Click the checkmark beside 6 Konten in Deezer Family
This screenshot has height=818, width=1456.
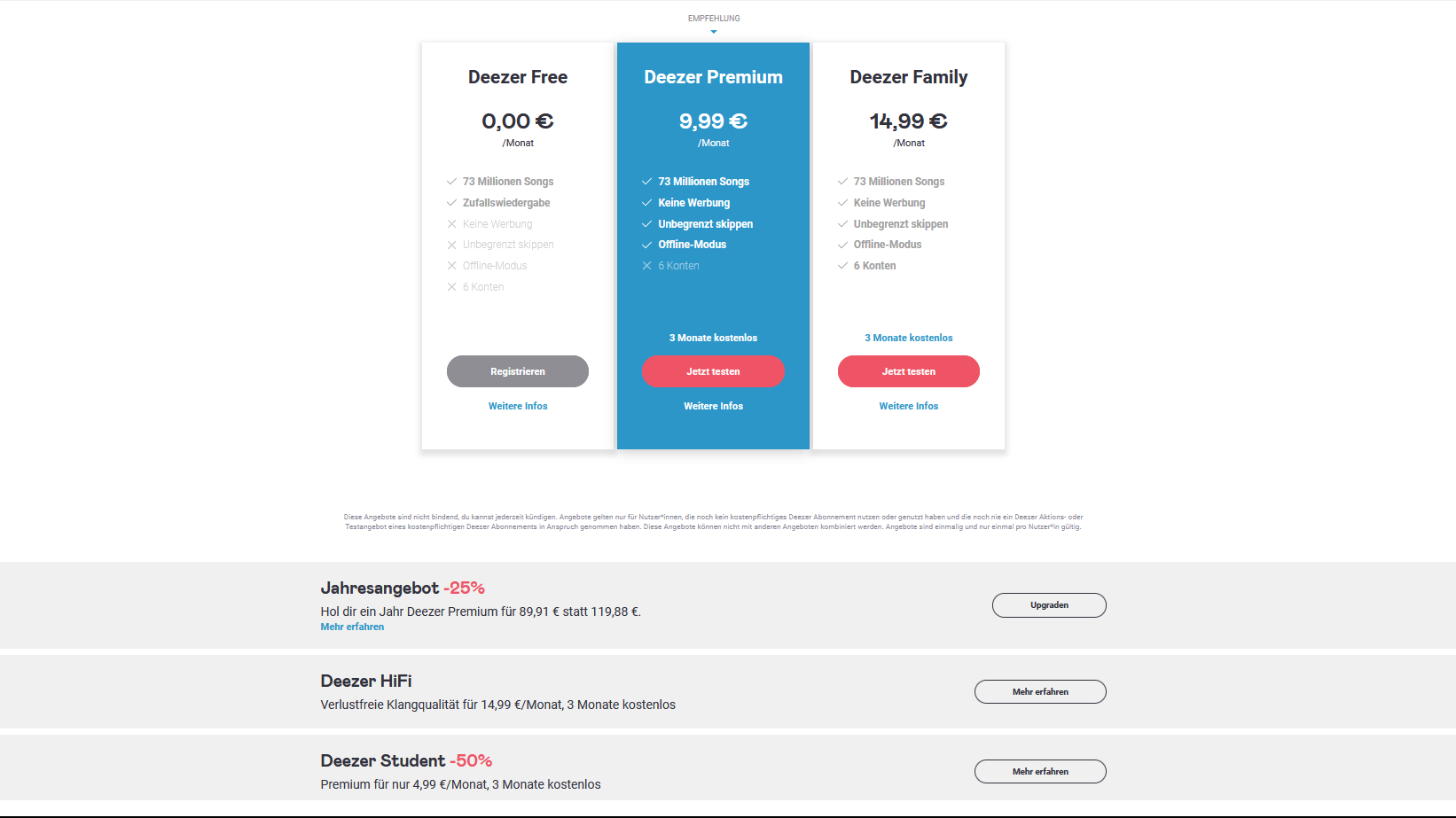[842, 266]
